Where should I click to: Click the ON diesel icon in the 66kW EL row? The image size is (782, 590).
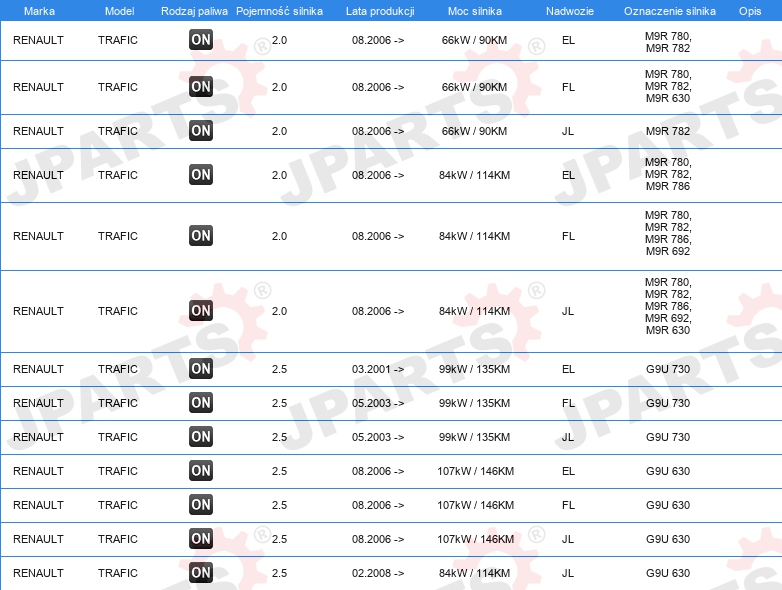[x=201, y=40]
